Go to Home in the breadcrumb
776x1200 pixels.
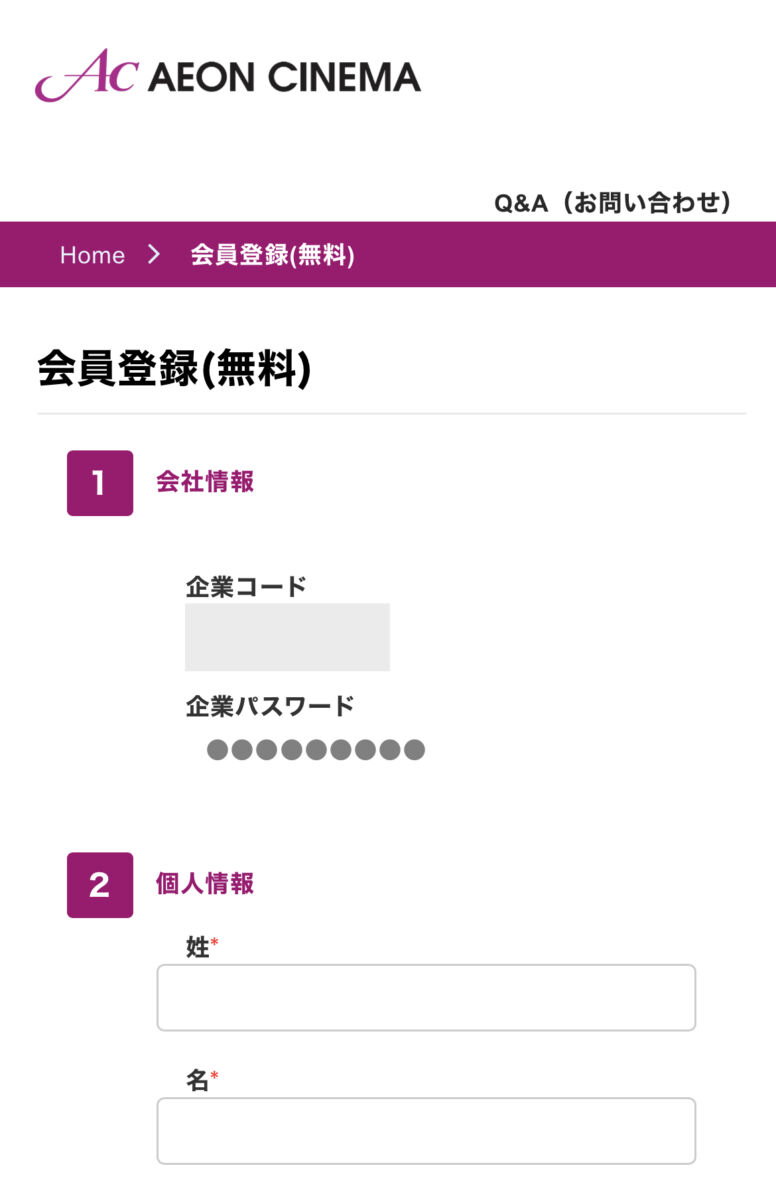(92, 255)
